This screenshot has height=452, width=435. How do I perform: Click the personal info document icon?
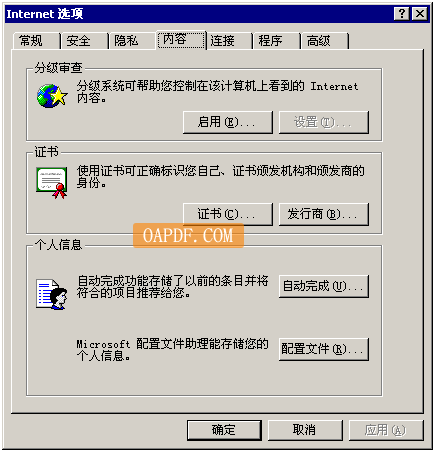point(52,294)
